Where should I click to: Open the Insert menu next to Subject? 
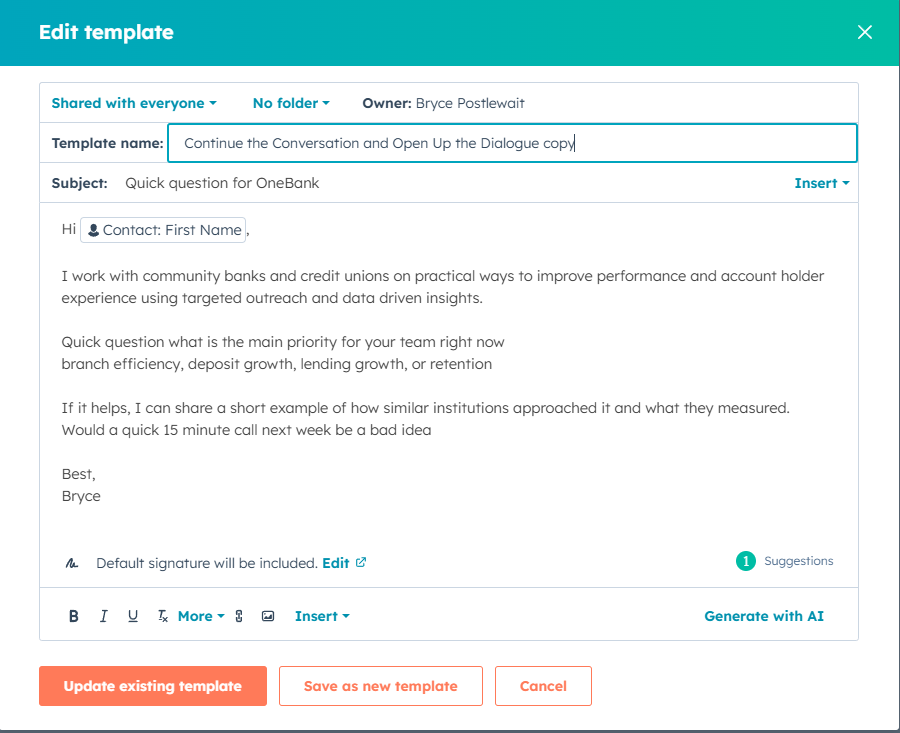[821, 183]
